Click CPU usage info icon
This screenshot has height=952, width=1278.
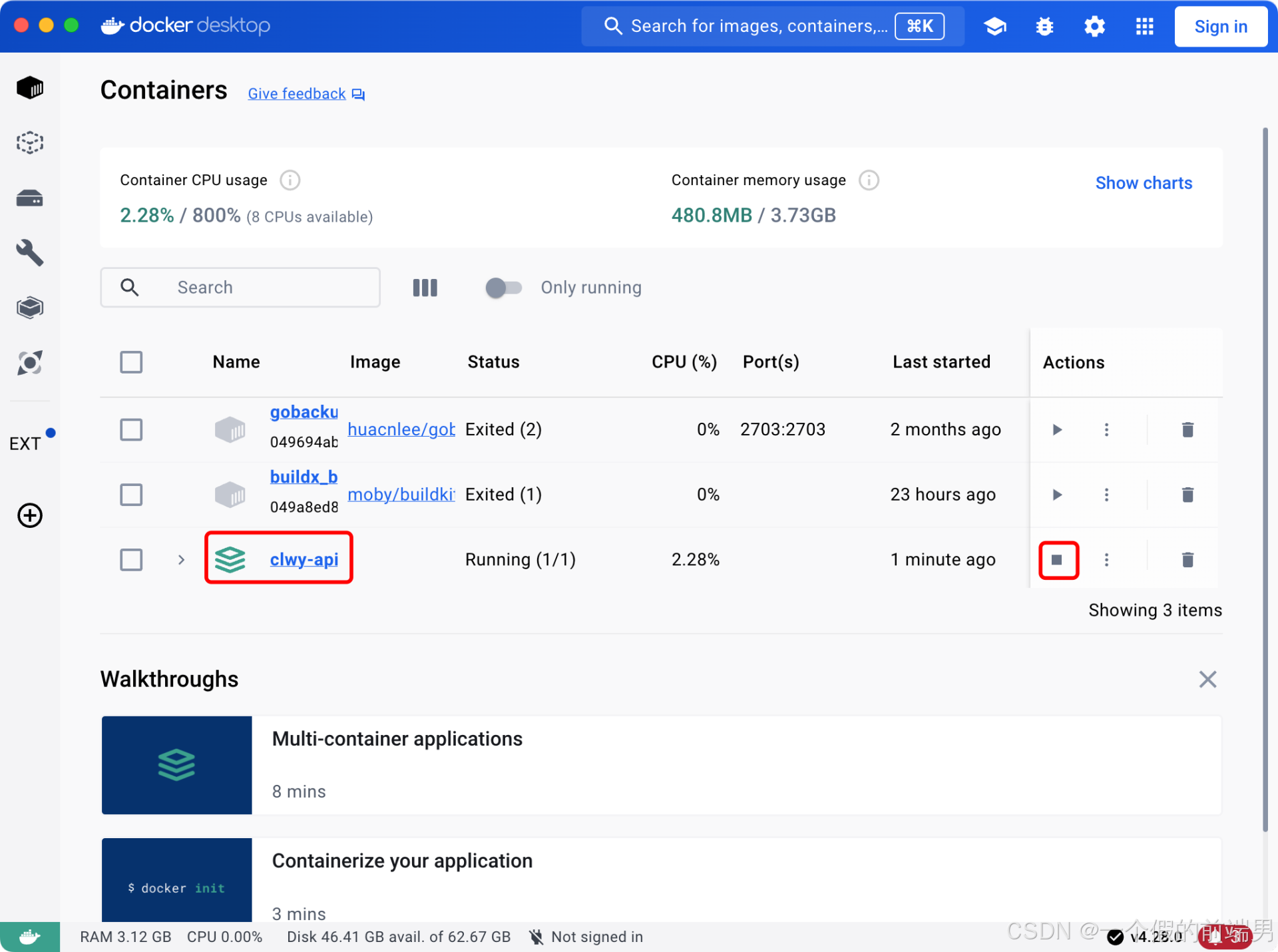coord(290,180)
